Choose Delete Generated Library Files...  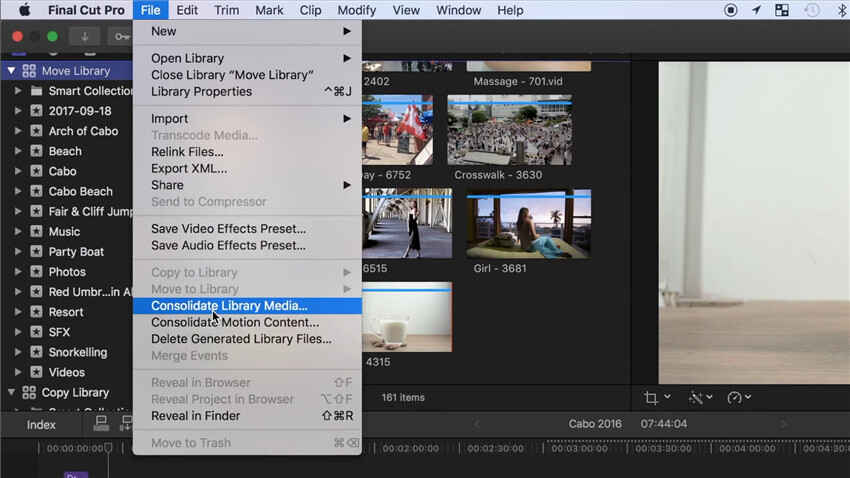[x=248, y=339]
